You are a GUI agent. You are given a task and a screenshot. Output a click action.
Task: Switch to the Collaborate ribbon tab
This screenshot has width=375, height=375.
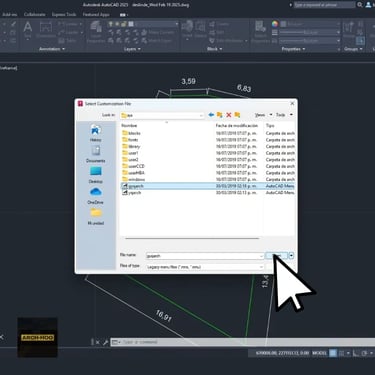point(35,15)
